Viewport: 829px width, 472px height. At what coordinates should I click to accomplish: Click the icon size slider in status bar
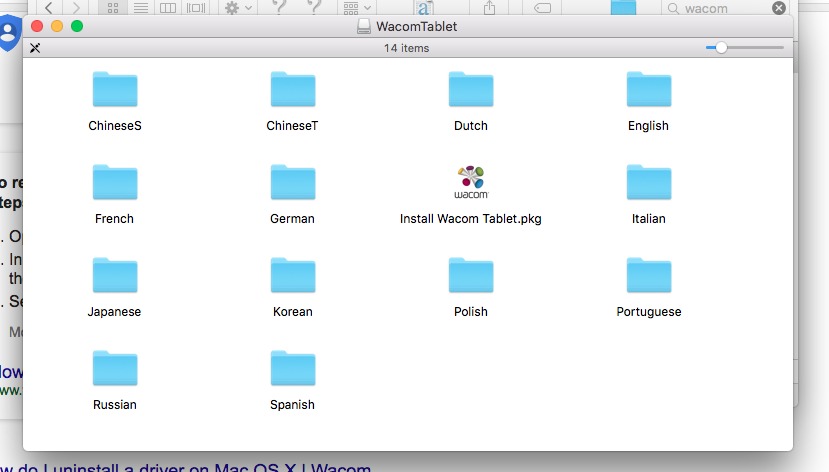[744, 48]
